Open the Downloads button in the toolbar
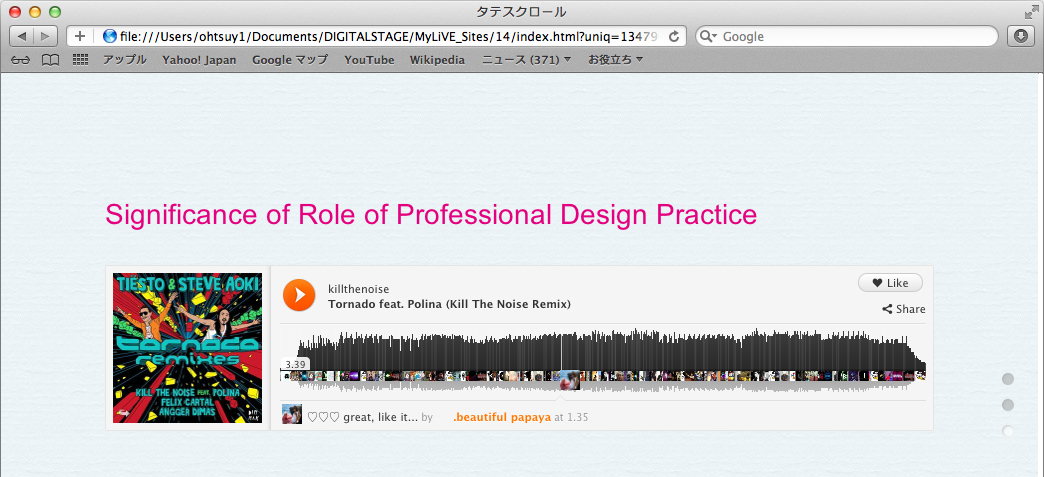Viewport: 1044px width, 477px height. (1021, 36)
